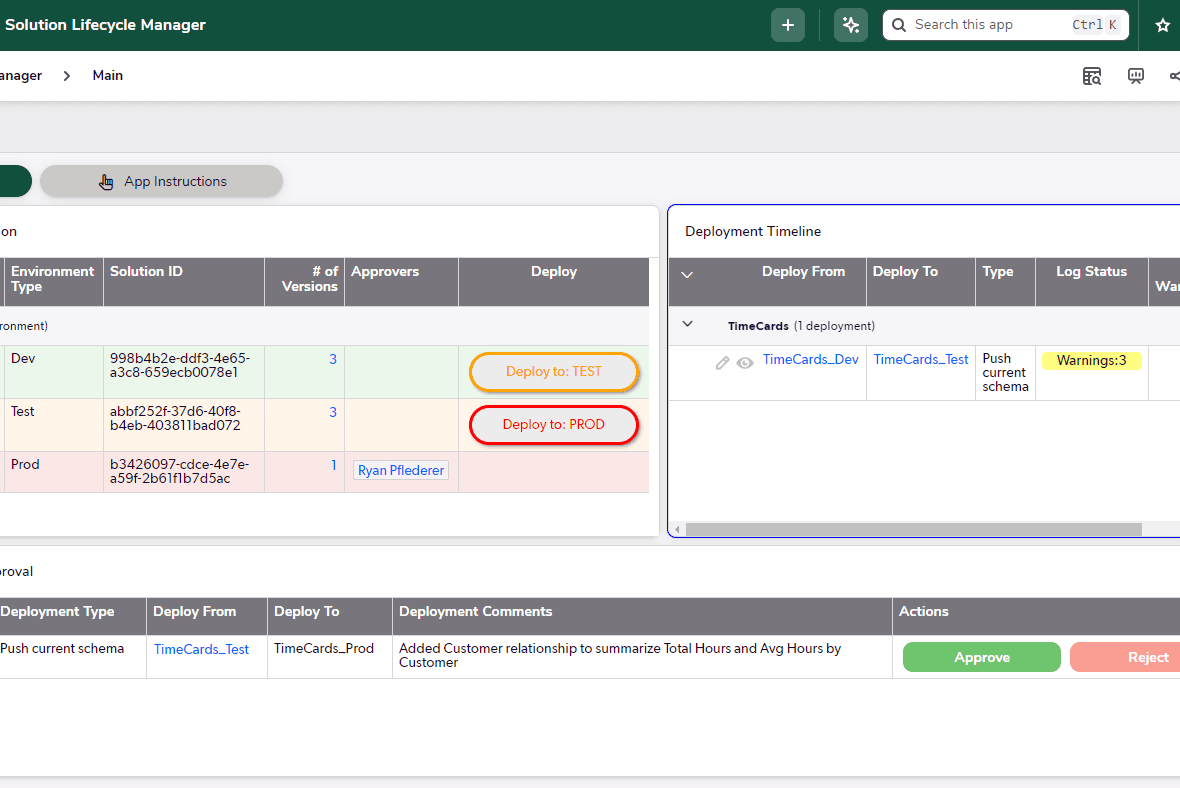Collapse the TimeCards deployment group

tap(687, 324)
